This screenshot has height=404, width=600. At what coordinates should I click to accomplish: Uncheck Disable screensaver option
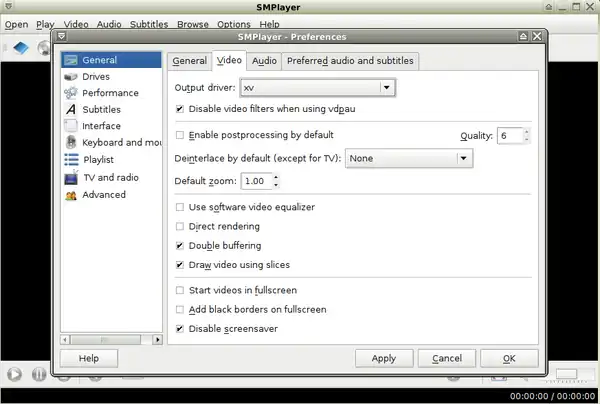point(180,329)
